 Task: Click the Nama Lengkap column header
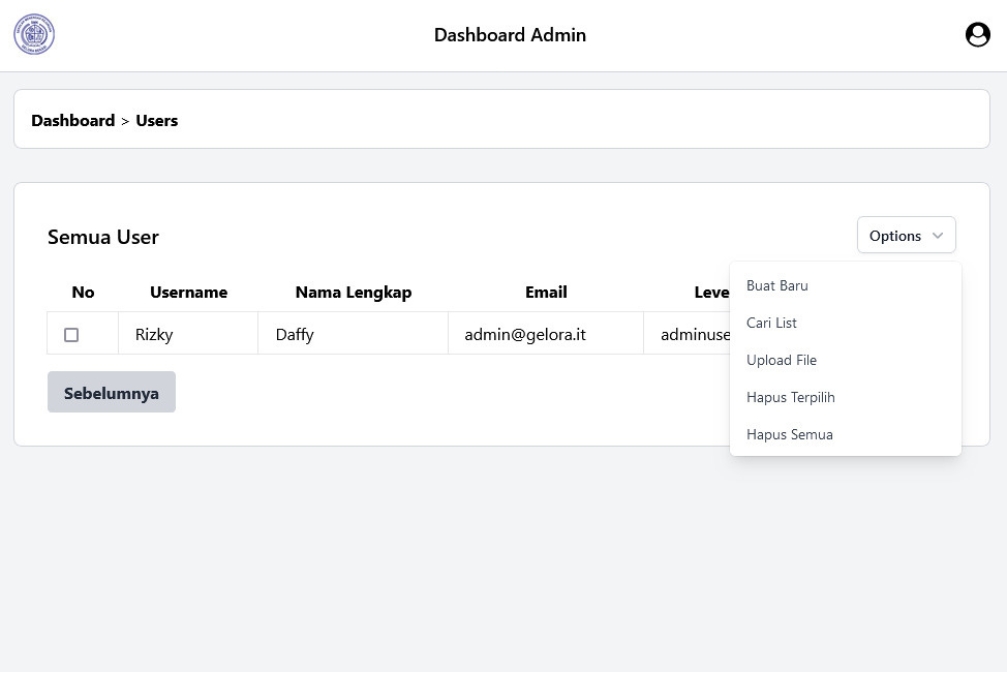(353, 293)
